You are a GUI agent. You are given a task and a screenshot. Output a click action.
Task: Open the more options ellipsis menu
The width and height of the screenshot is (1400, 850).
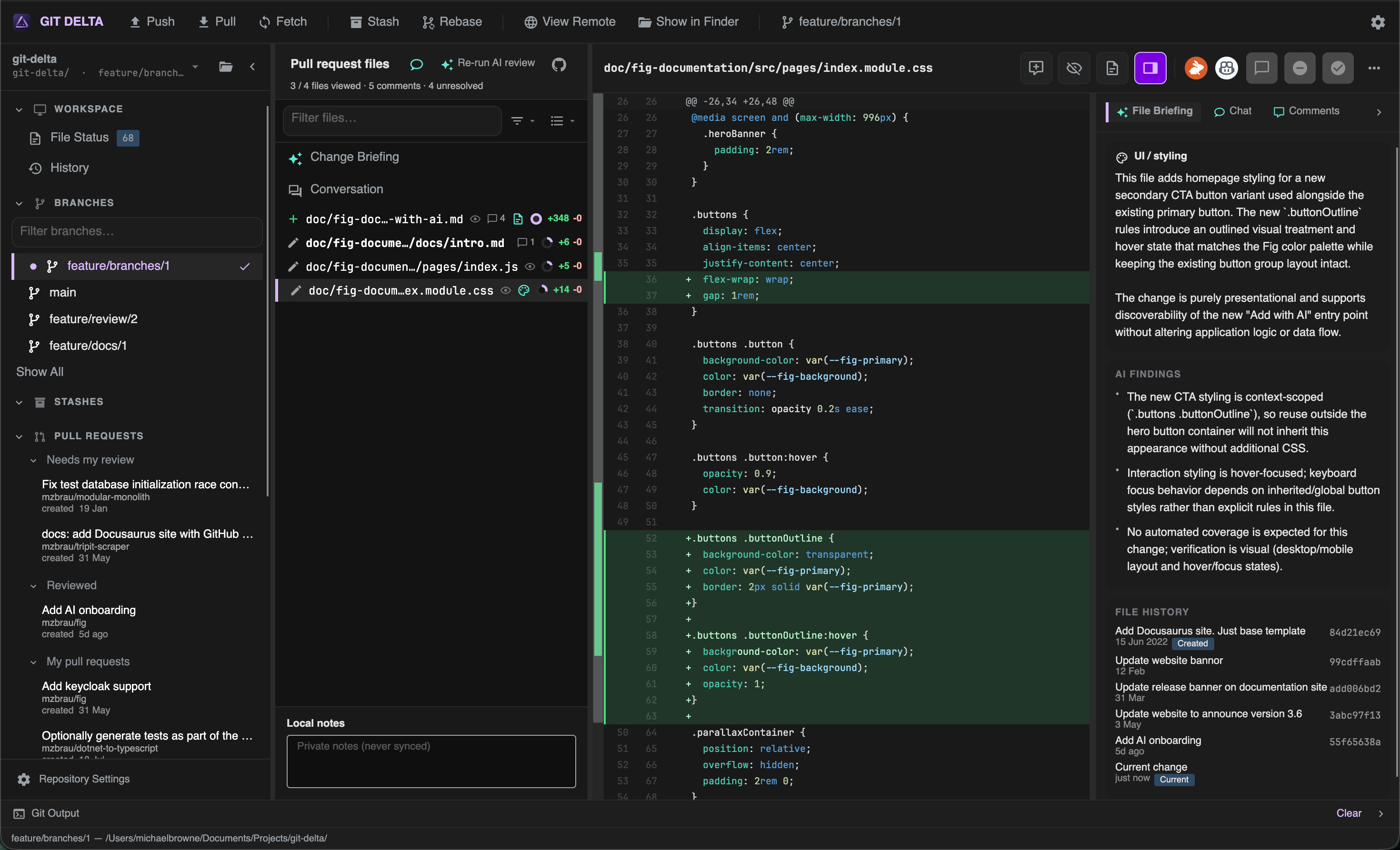[x=1374, y=68]
